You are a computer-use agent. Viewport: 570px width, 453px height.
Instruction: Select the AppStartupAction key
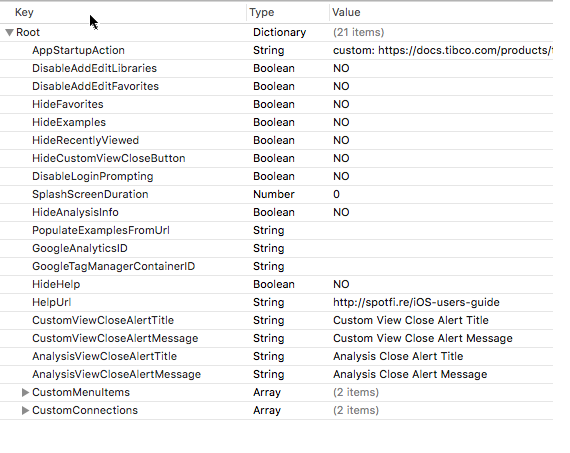[79, 50]
